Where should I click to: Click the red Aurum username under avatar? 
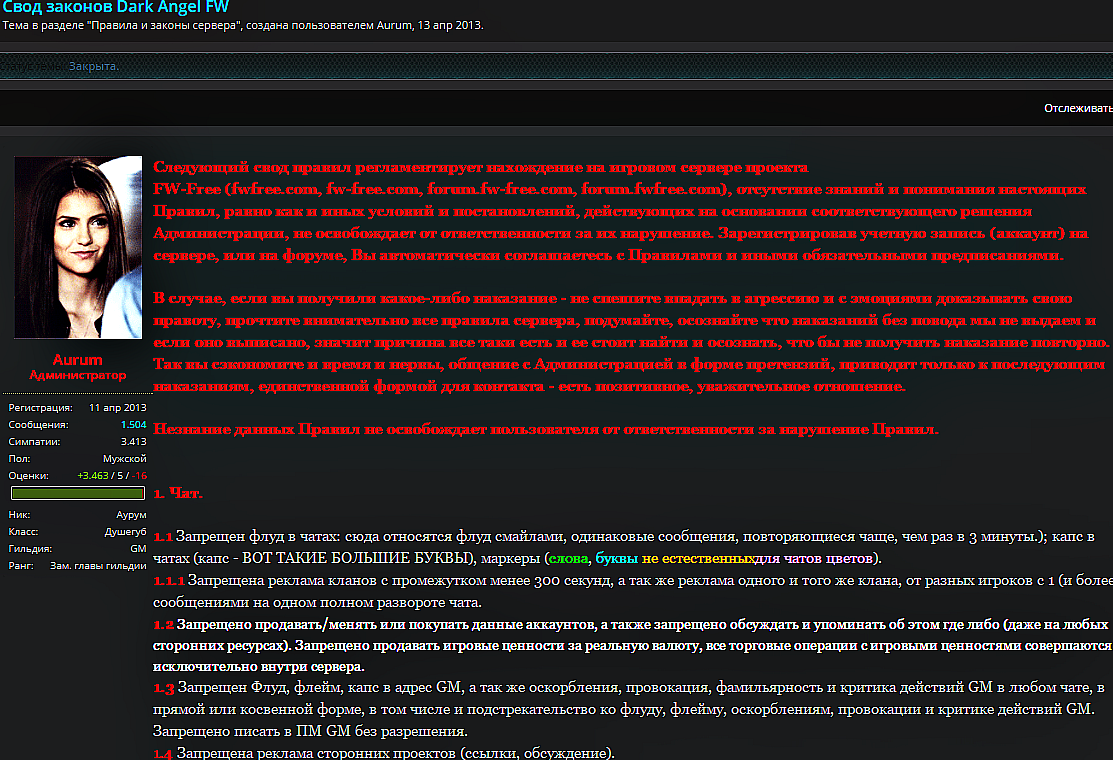[78, 360]
